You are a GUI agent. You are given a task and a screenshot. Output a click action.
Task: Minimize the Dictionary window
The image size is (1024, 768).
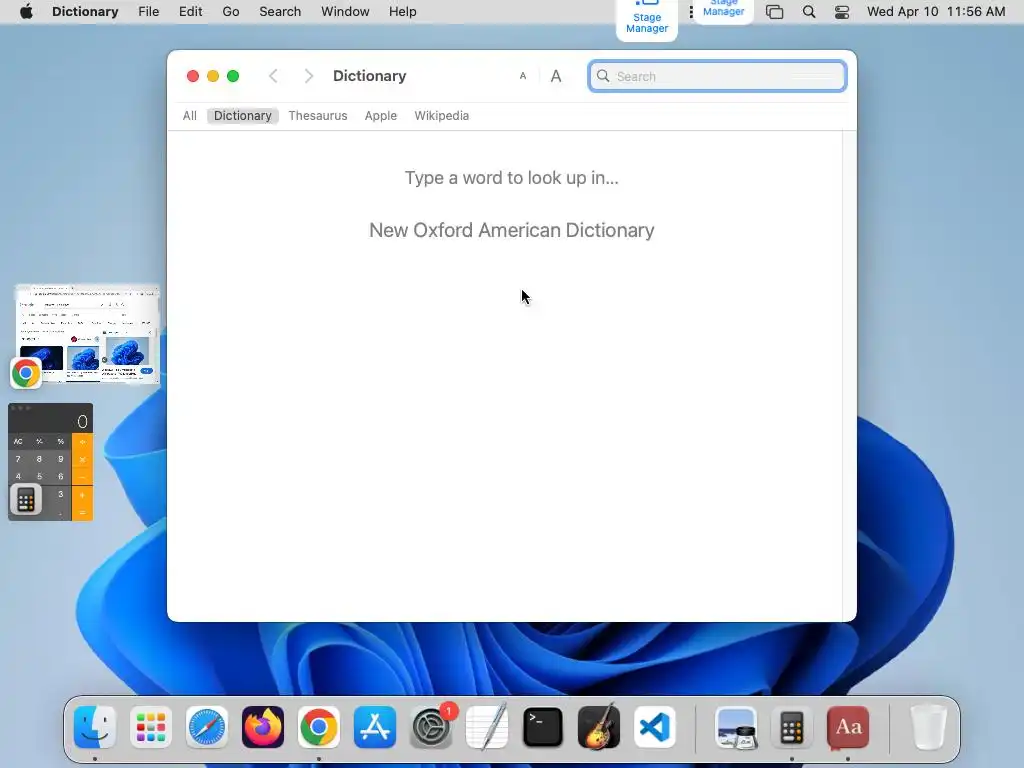tap(213, 76)
